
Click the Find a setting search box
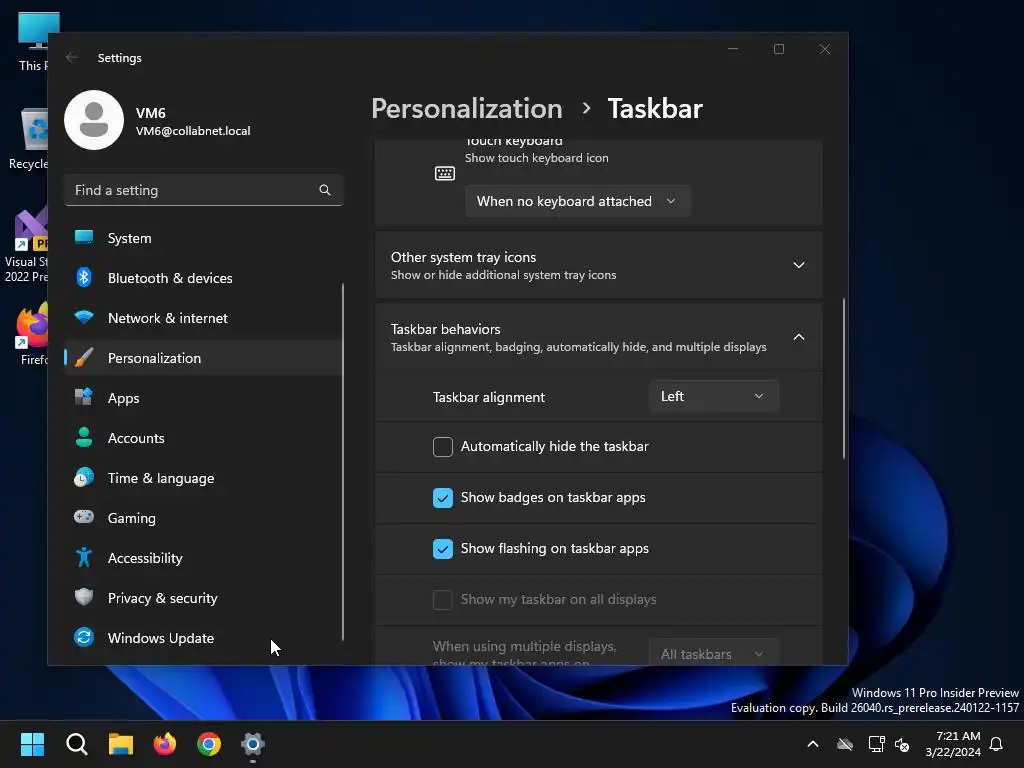[x=204, y=190]
